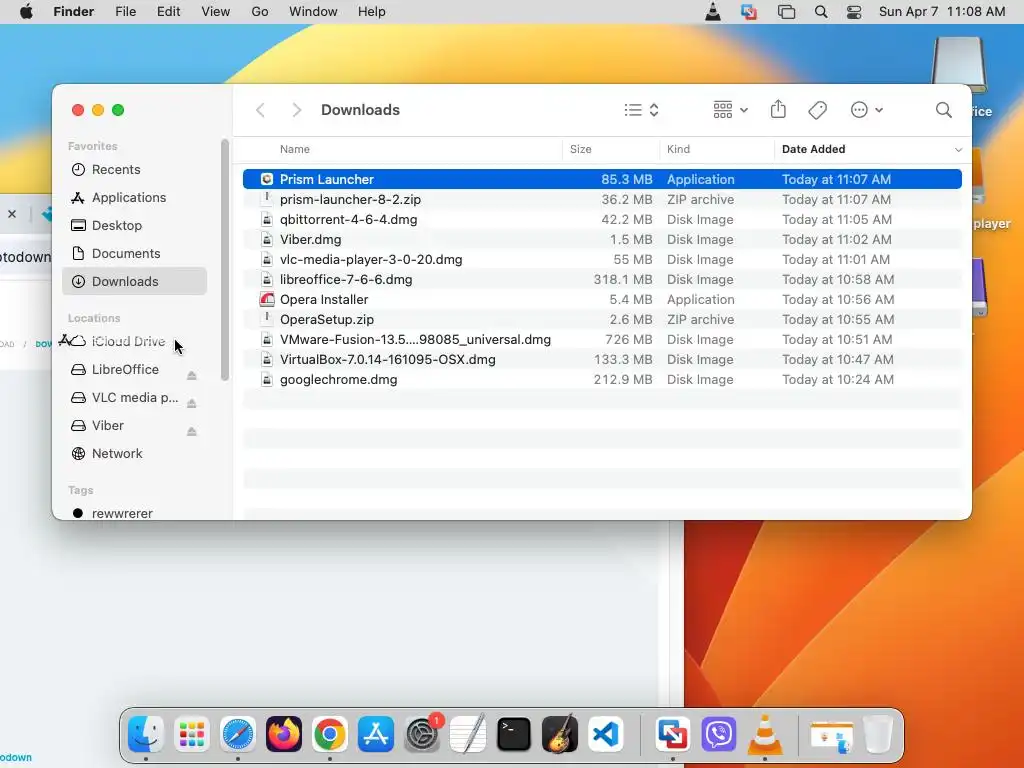
Task: Select the prism-launcher-8-2.zip file
Action: (602, 199)
